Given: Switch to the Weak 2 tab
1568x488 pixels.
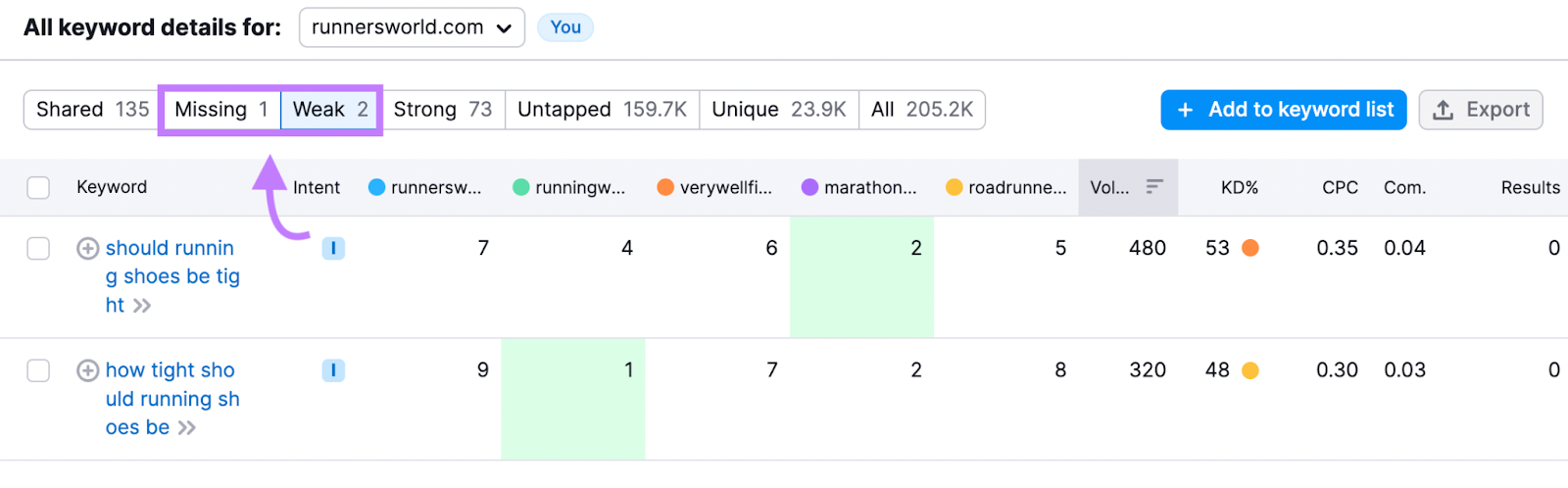Looking at the screenshot, I should pos(330,110).
